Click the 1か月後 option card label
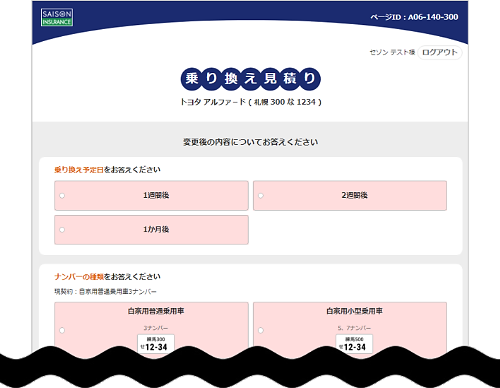Screen dimensions: 500x388 pyautogui.click(x=156, y=229)
